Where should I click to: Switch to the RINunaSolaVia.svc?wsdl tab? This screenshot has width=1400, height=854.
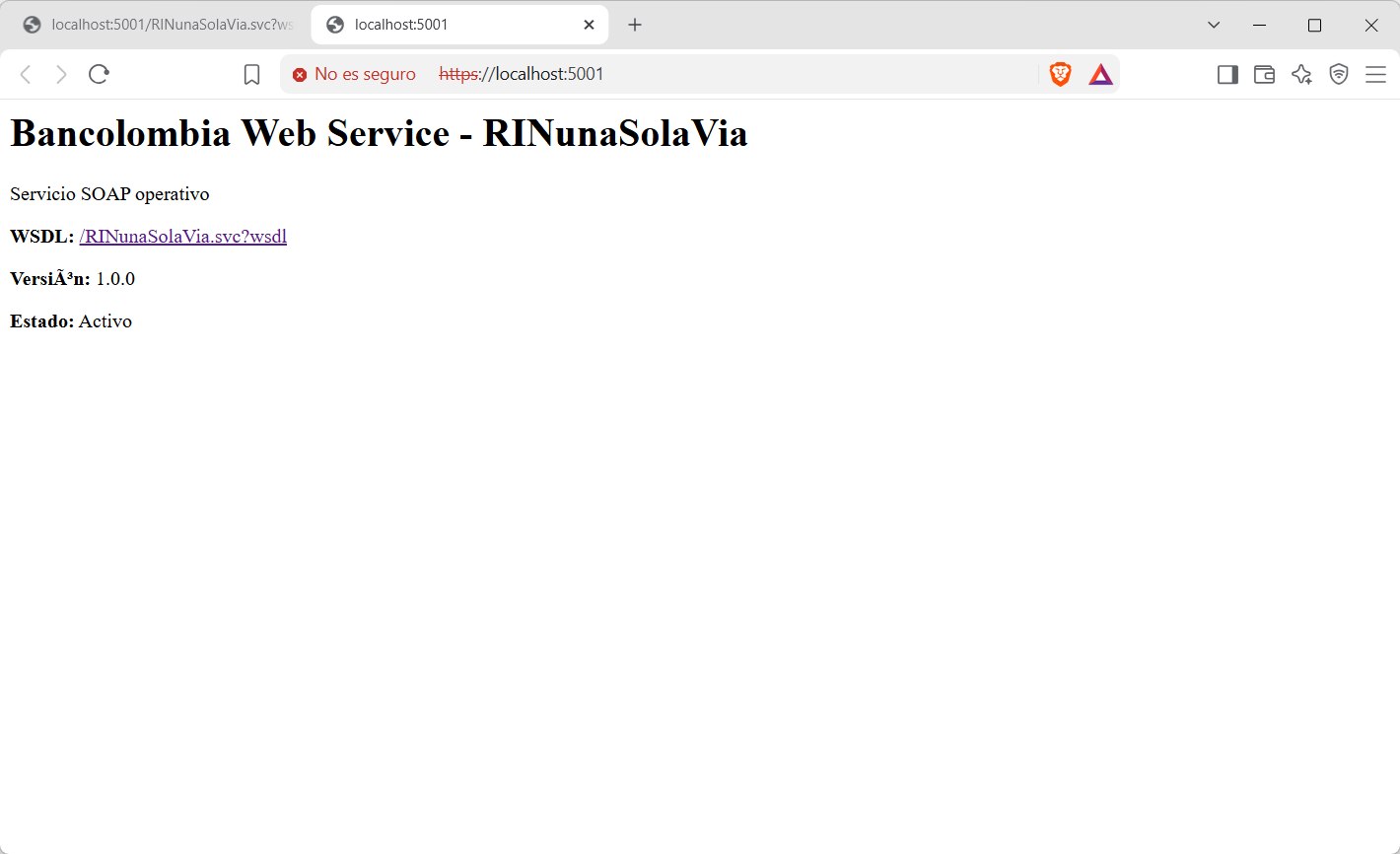[158, 25]
